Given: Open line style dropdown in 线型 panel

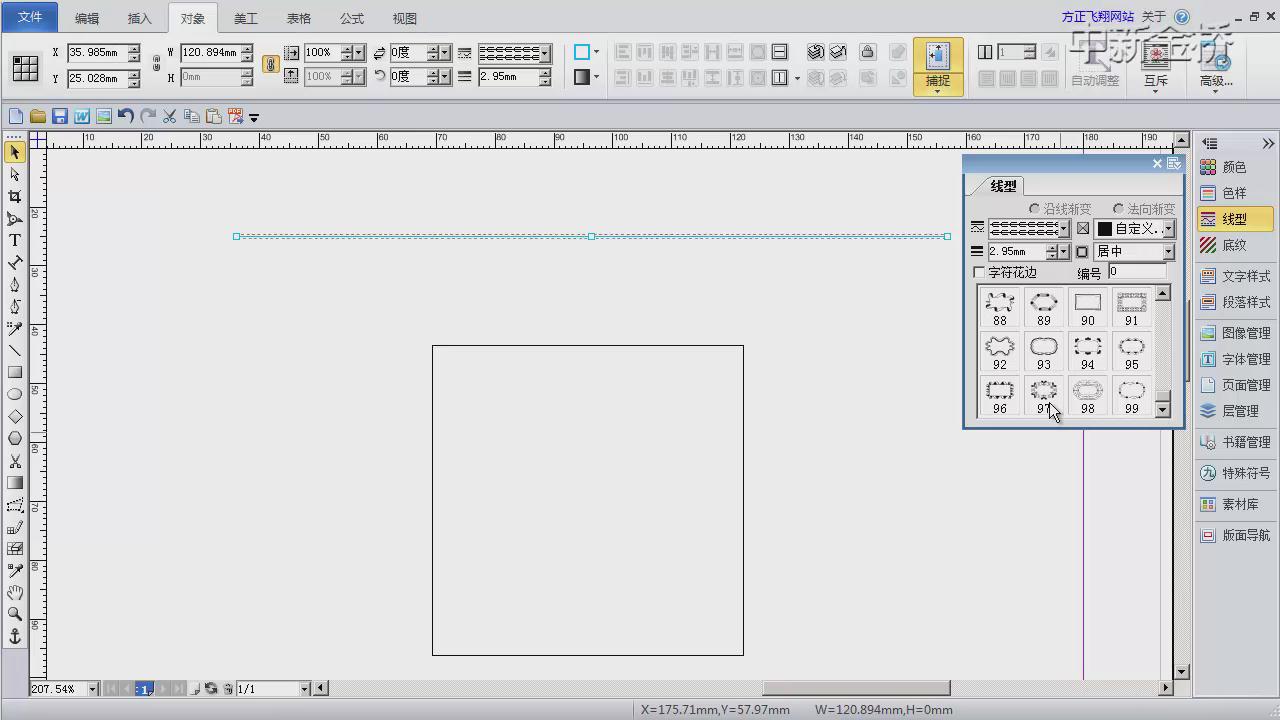Looking at the screenshot, I should 1064,228.
